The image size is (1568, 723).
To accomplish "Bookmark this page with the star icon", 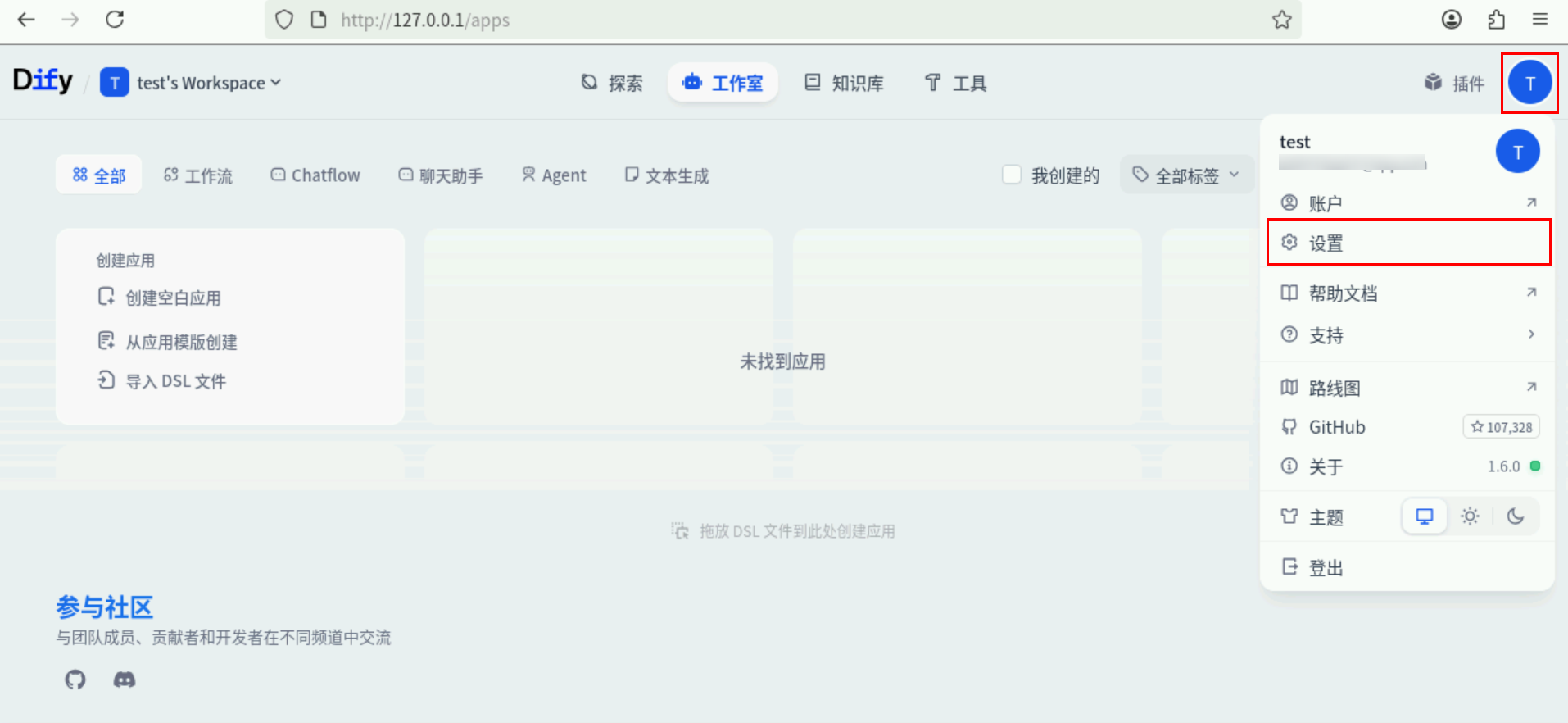I will (x=1281, y=20).
